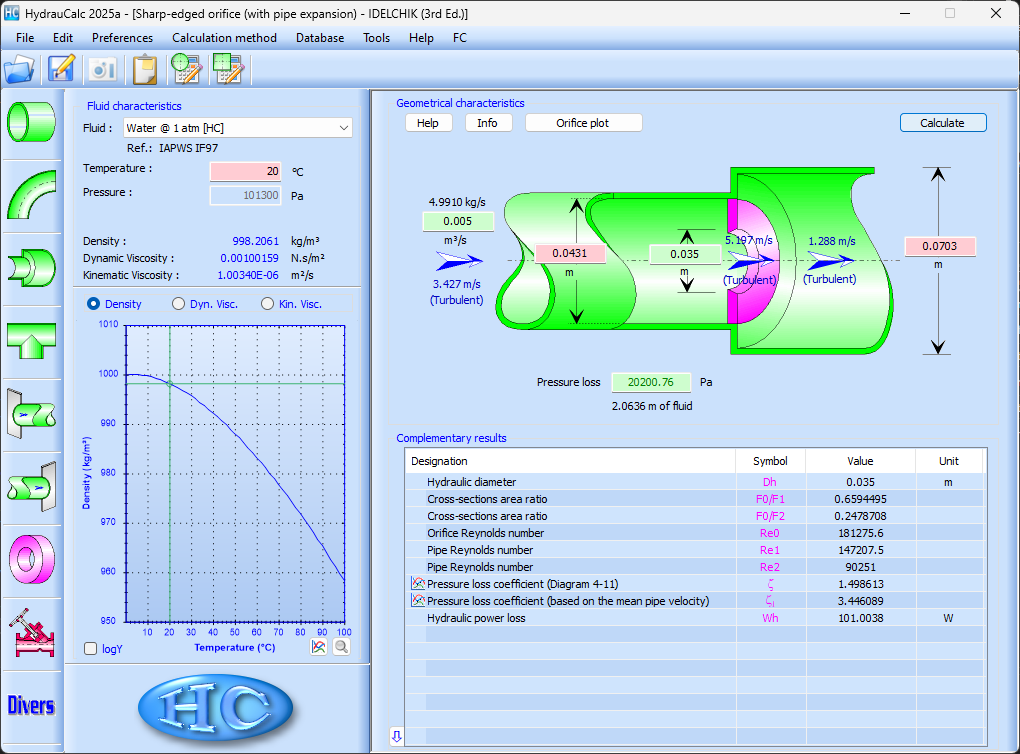This screenshot has width=1020, height=754.
Task: Click the magnifier zoom icon under graph
Action: pyautogui.click(x=341, y=647)
